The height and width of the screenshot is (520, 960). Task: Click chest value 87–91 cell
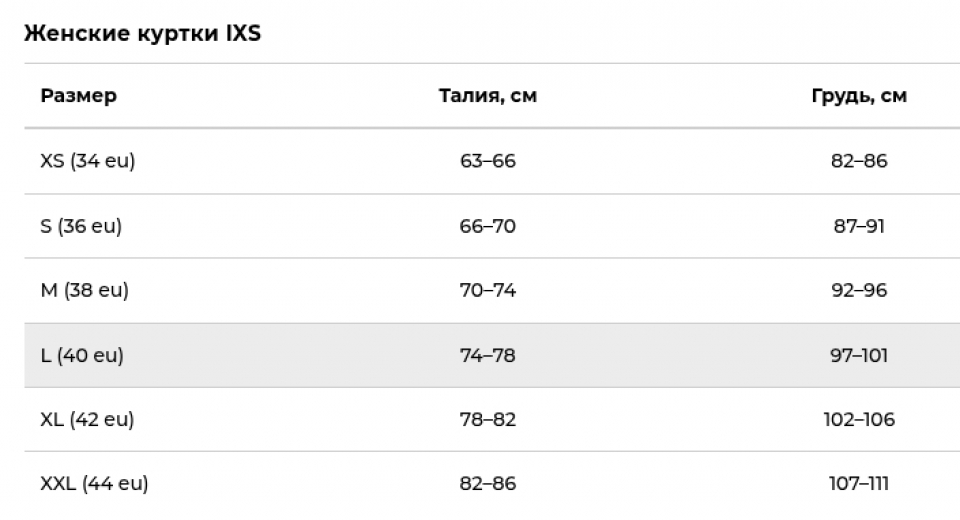[859, 226]
